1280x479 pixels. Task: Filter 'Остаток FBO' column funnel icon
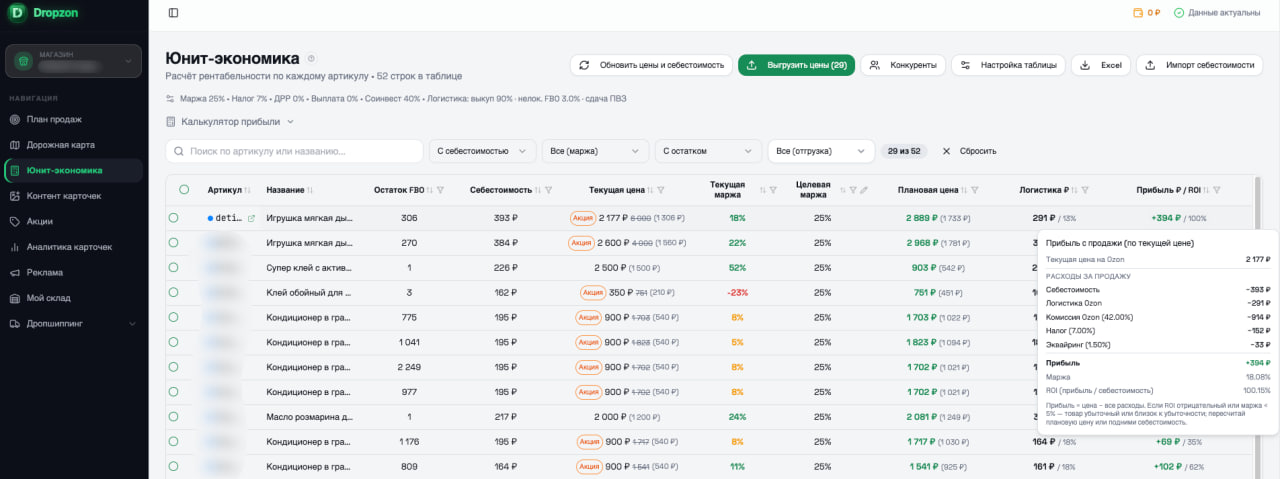[441, 190]
